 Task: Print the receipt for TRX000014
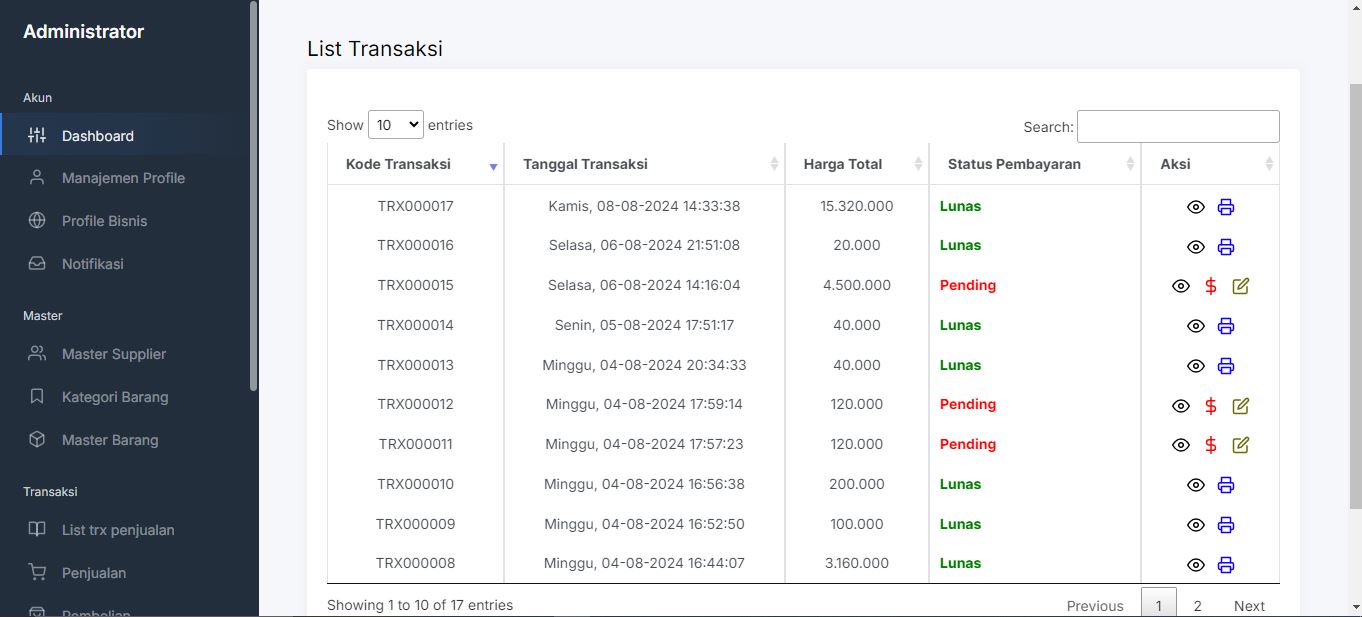1226,326
